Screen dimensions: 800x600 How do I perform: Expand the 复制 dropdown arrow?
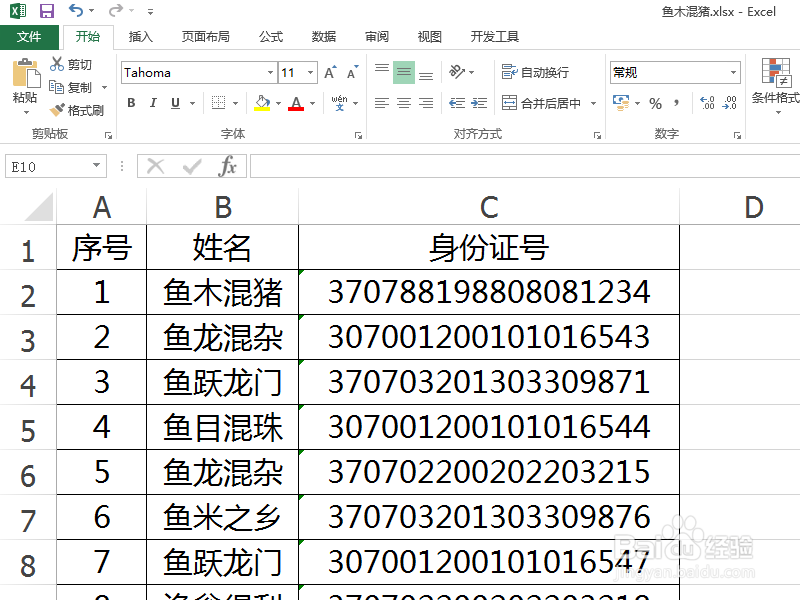105,88
